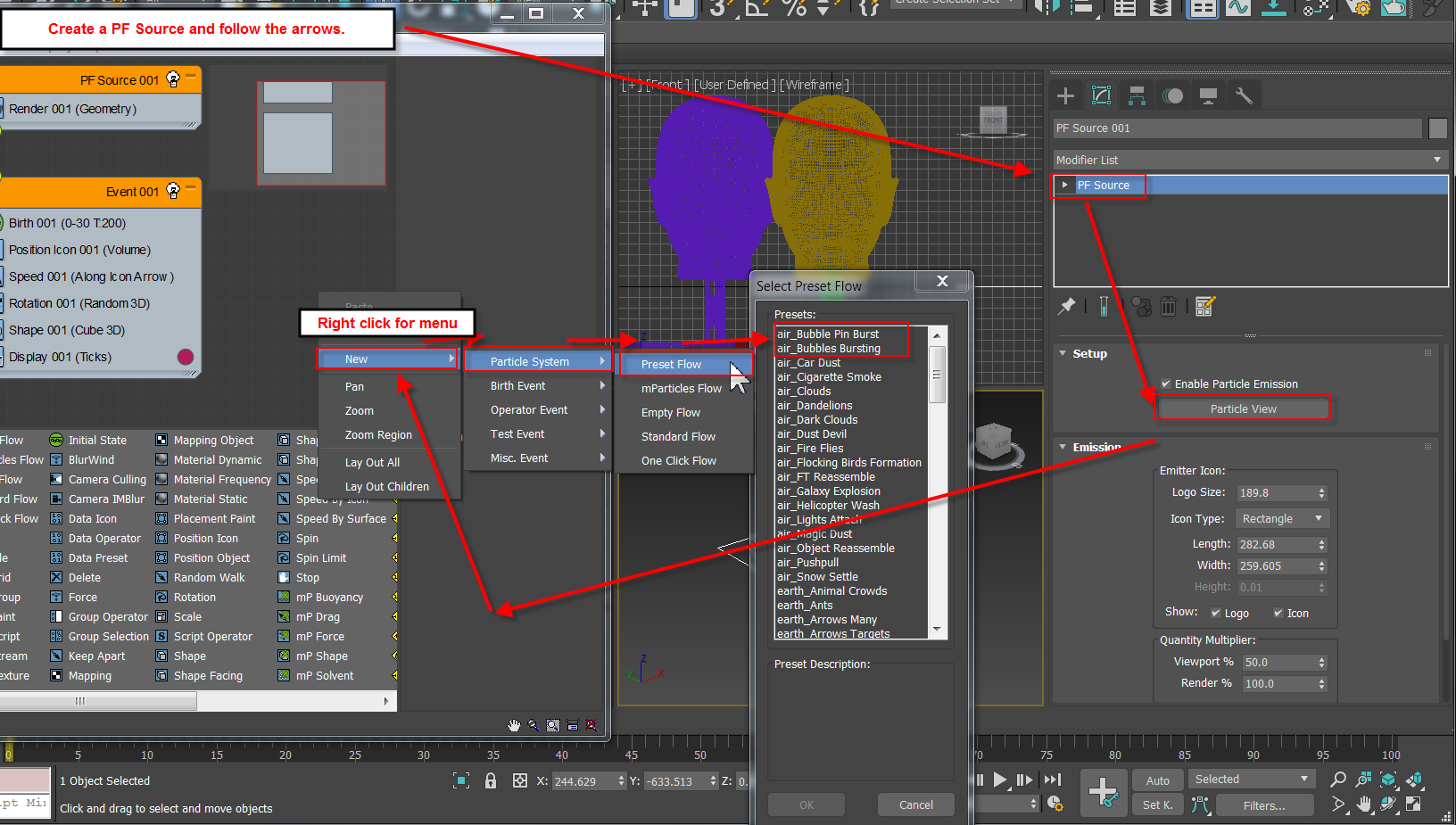Viewport: 1456px width, 825px height.
Task: Toggle the Logo show checkbox
Action: [x=1215, y=613]
